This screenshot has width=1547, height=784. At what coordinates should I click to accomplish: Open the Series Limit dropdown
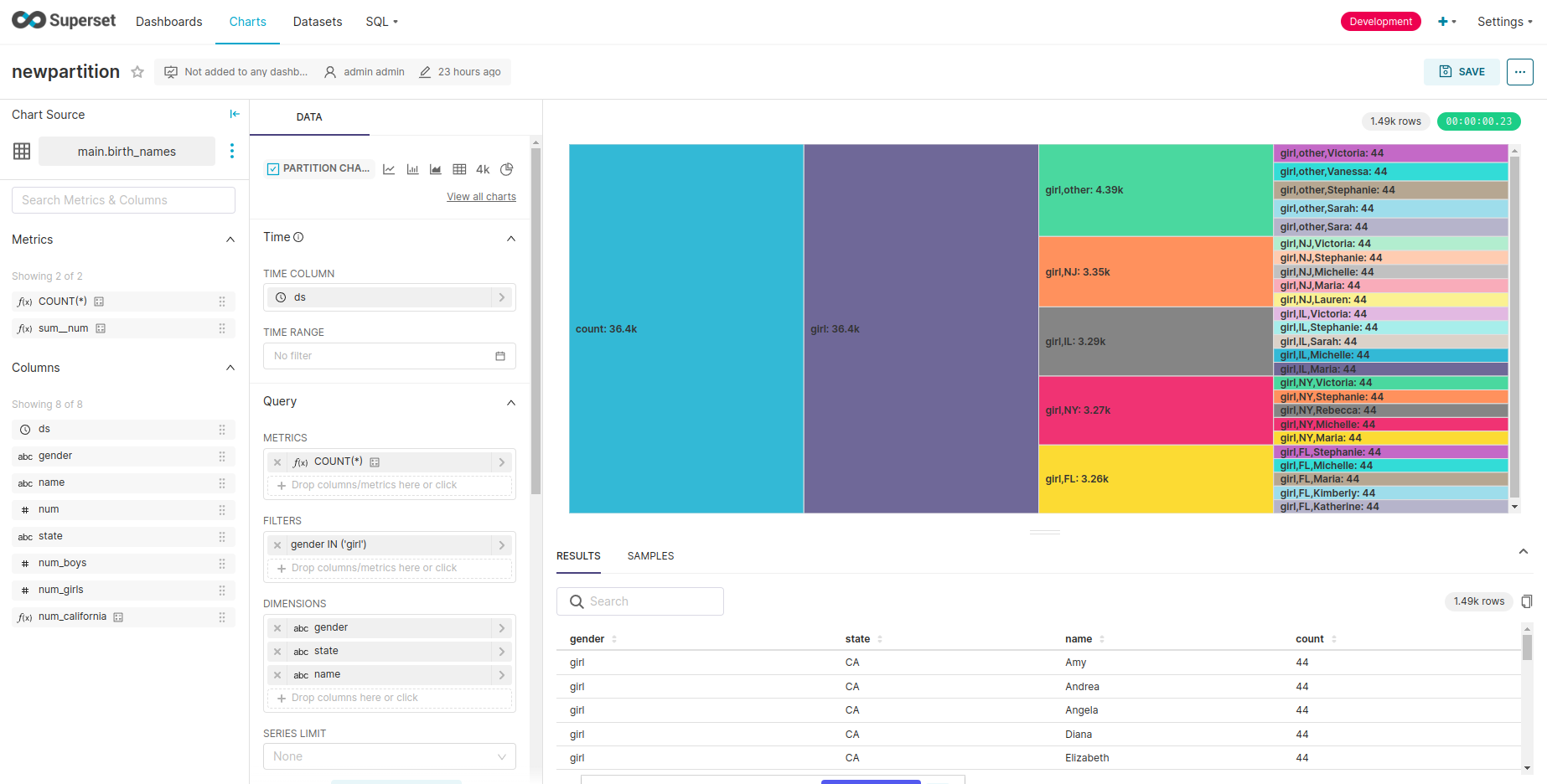(x=389, y=756)
